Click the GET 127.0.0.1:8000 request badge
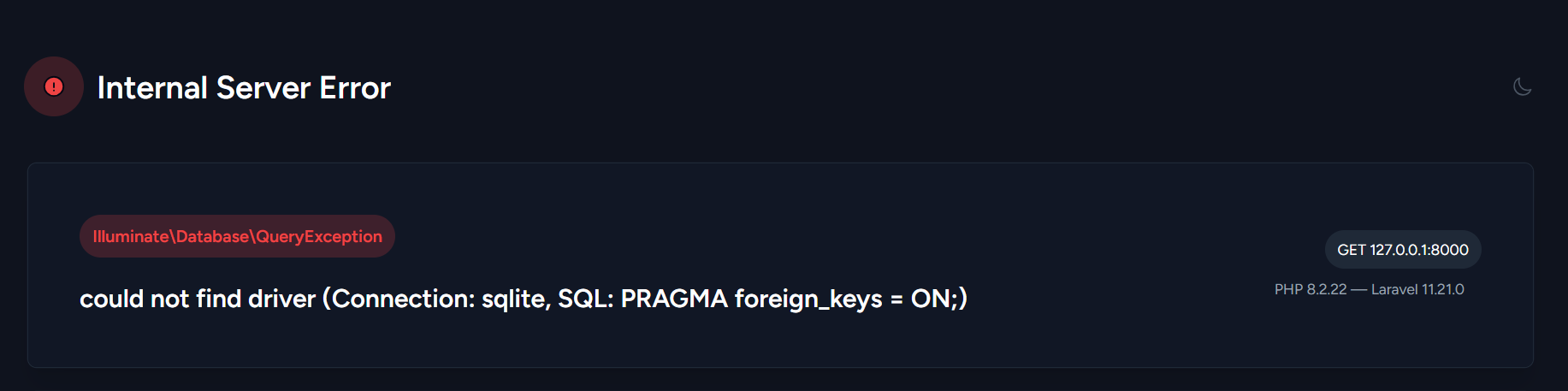This screenshot has height=391, width=1568. coord(1403,250)
